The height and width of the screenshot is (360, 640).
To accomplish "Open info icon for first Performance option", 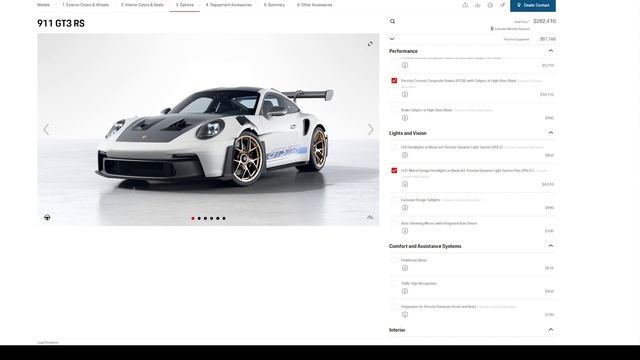I will tap(405, 65).
